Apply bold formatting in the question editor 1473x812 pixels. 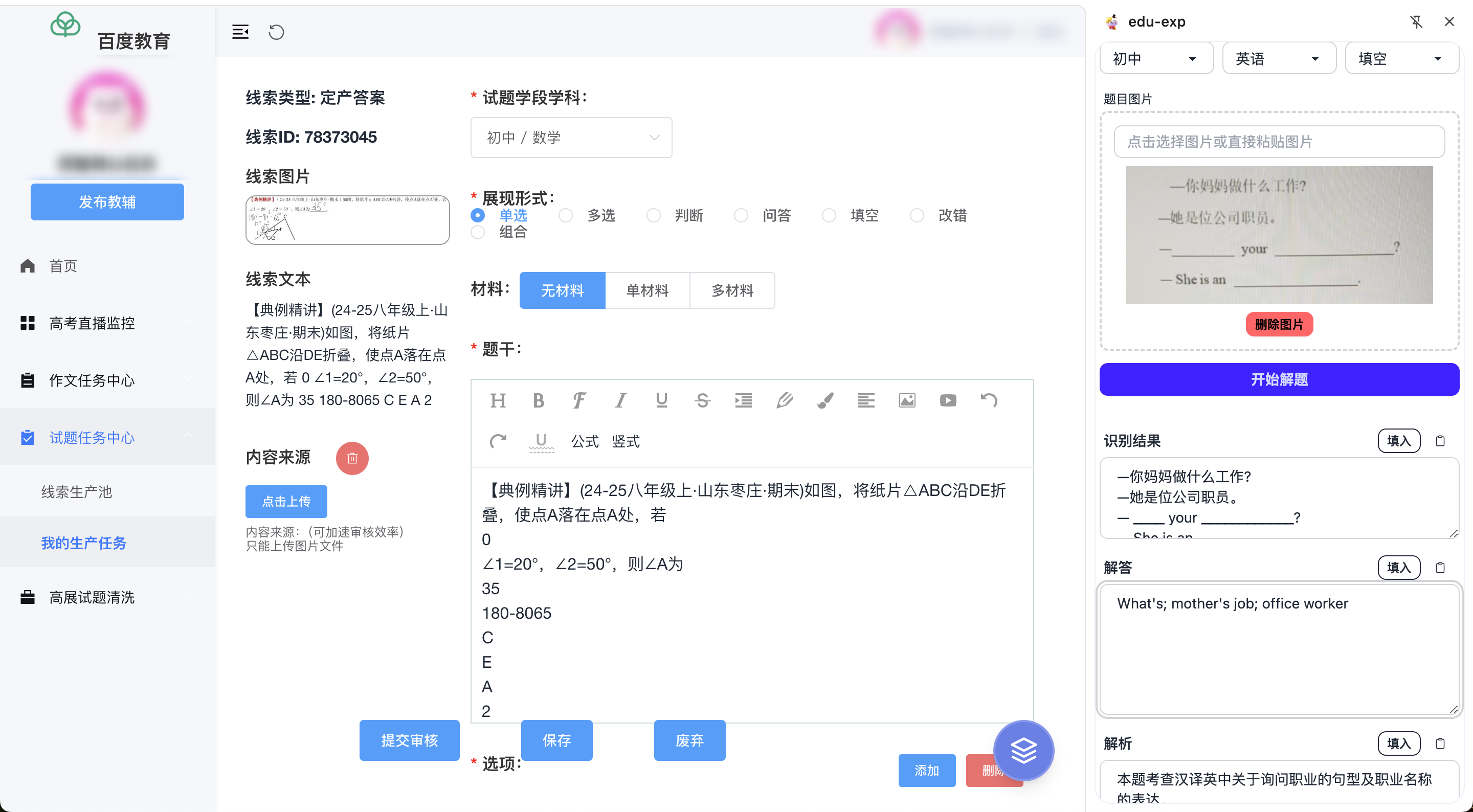click(538, 400)
